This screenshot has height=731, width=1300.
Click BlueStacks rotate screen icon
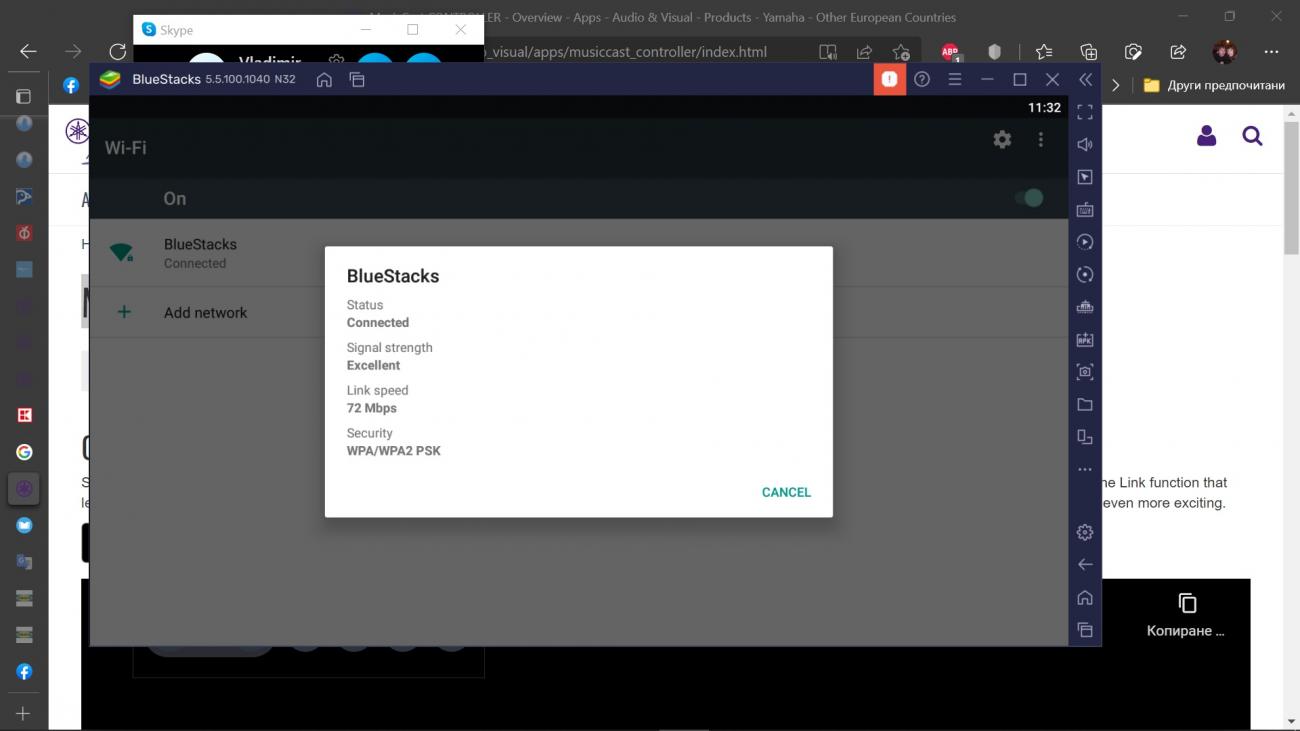[x=1085, y=437]
